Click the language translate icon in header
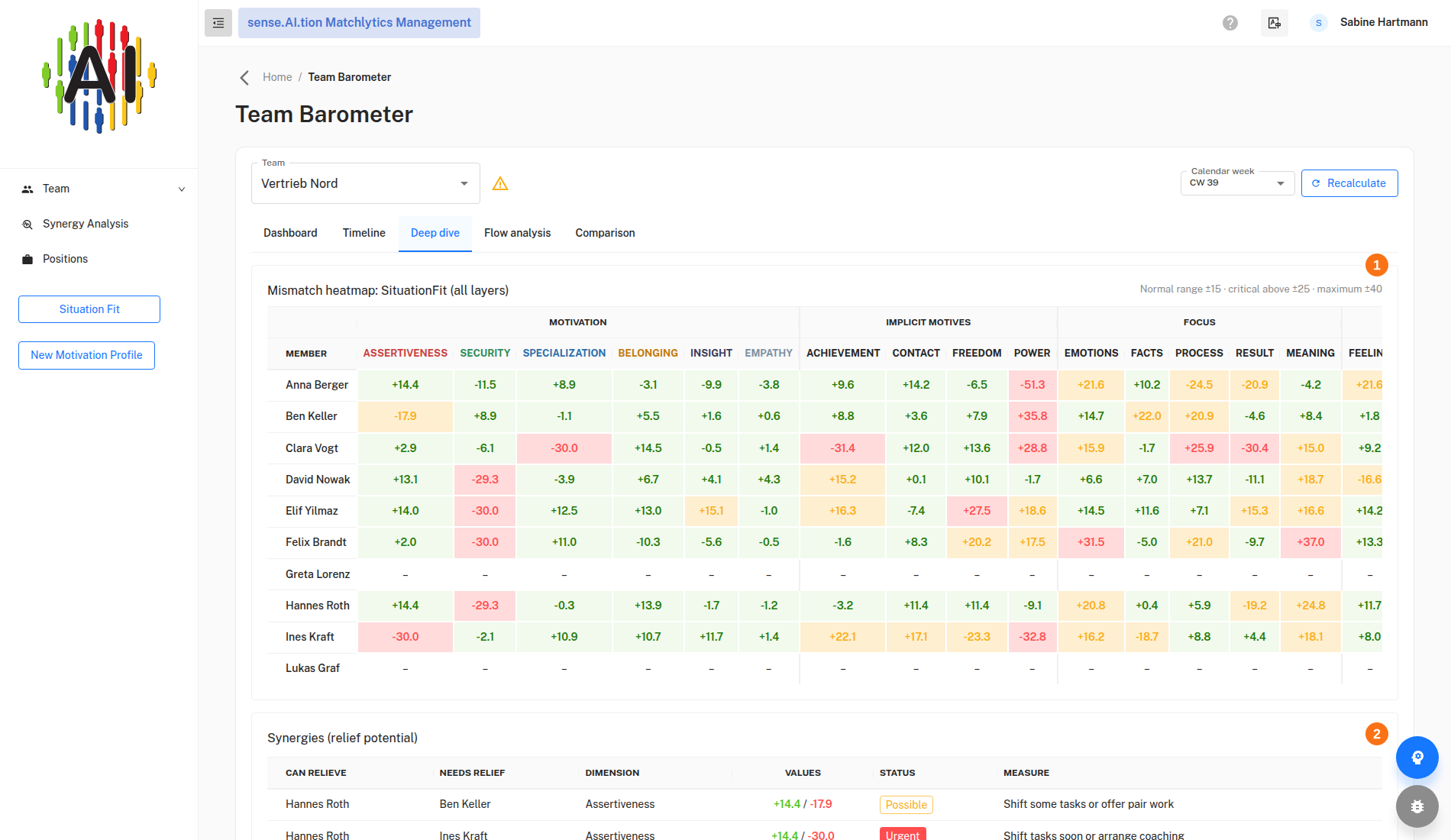The image size is (1451, 840). pyautogui.click(x=1275, y=23)
